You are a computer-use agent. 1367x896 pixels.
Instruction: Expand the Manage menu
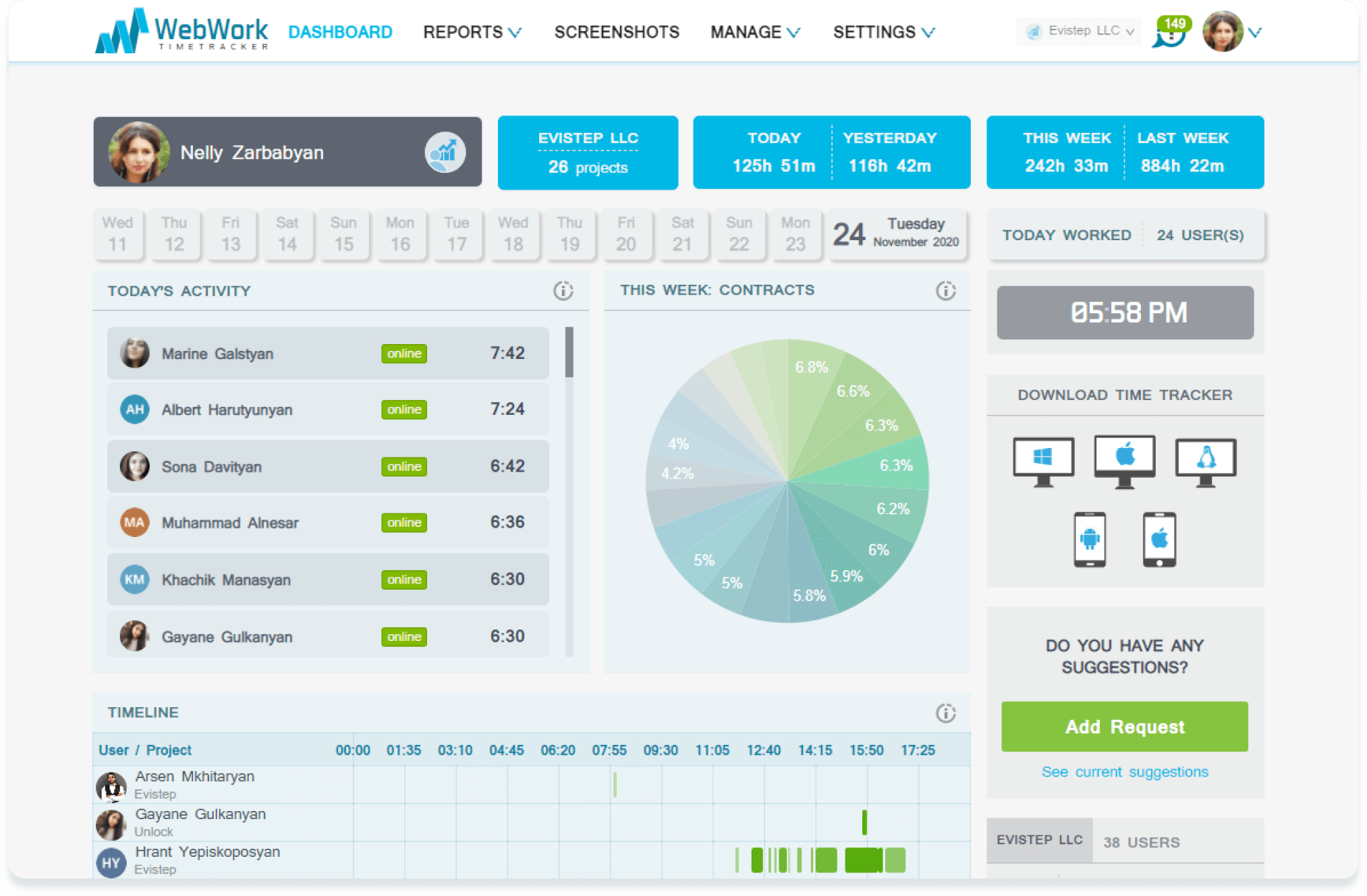[755, 32]
